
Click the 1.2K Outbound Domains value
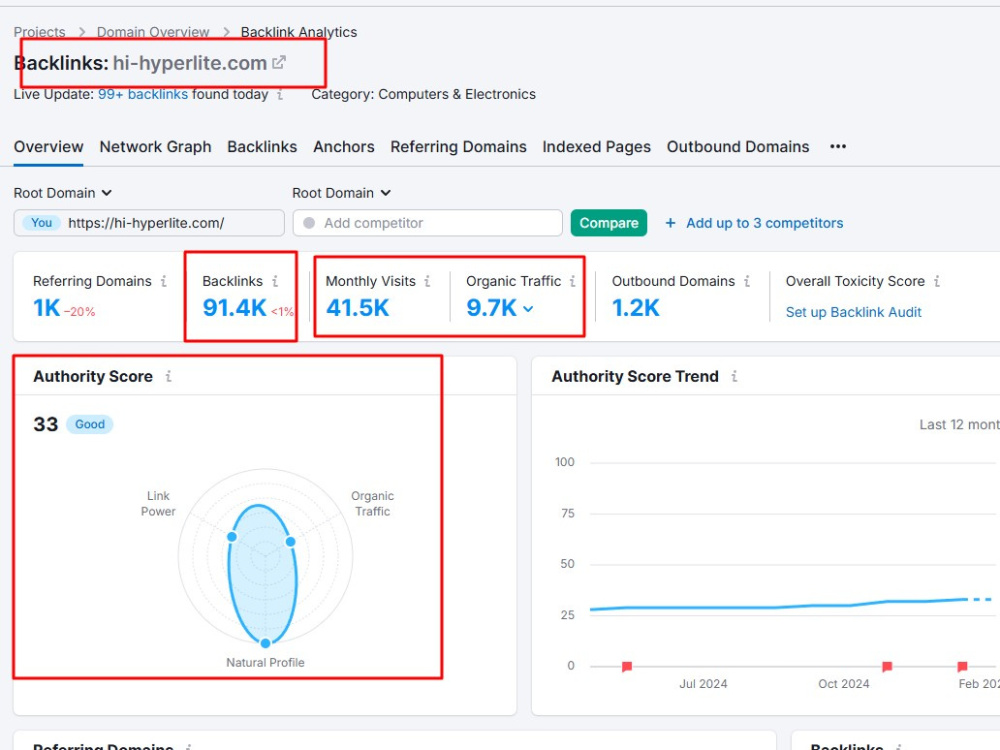pyautogui.click(x=636, y=308)
